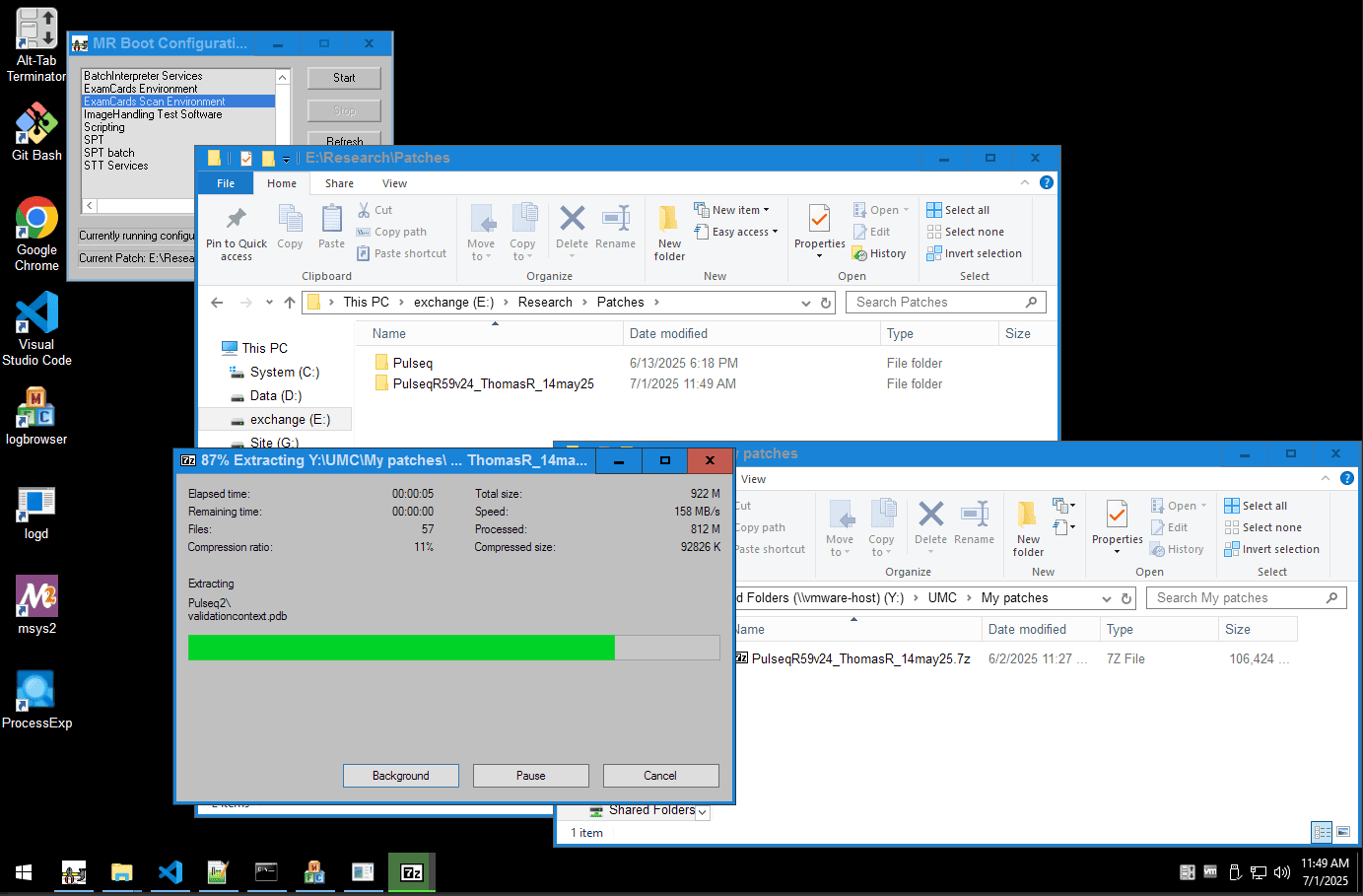Click Copy icon in E:\Research\Patches ribbon
The width and height of the screenshot is (1363, 896).
[290, 226]
